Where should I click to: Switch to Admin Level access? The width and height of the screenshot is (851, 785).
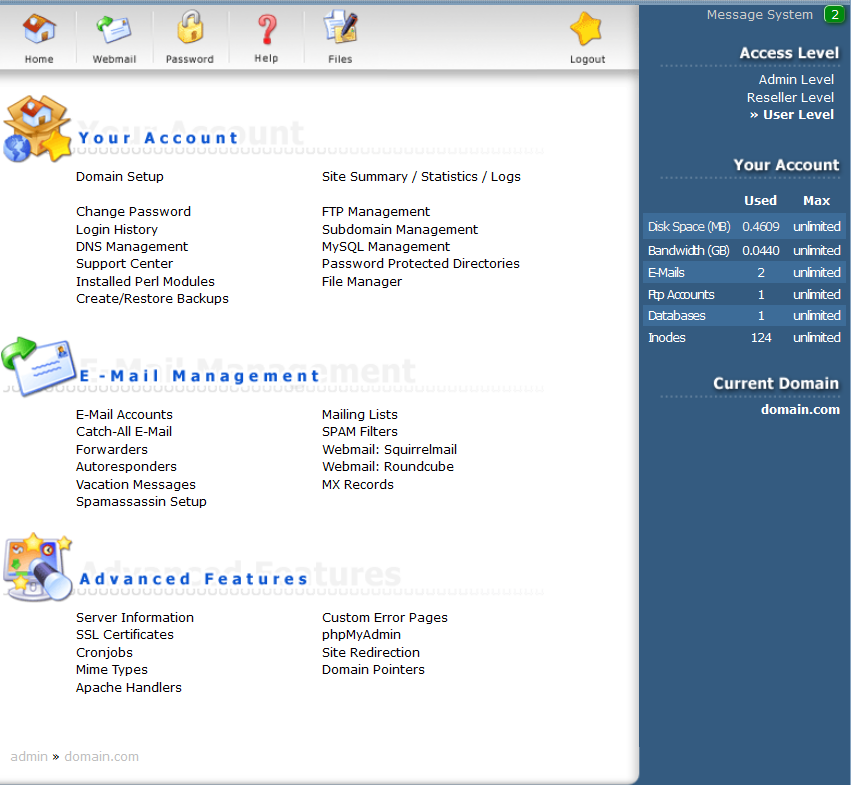796,79
